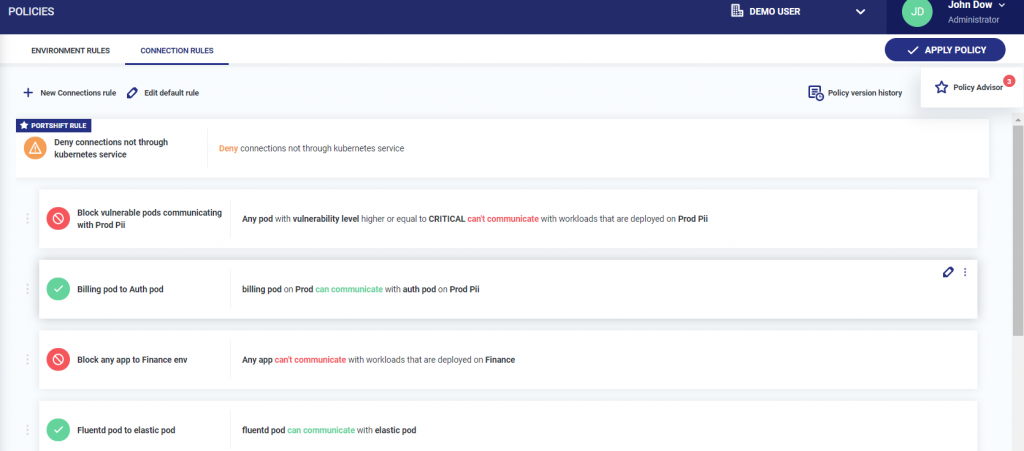1024x451 pixels.
Task: Click the green check icon for Billing pod rule
Action: (58, 289)
